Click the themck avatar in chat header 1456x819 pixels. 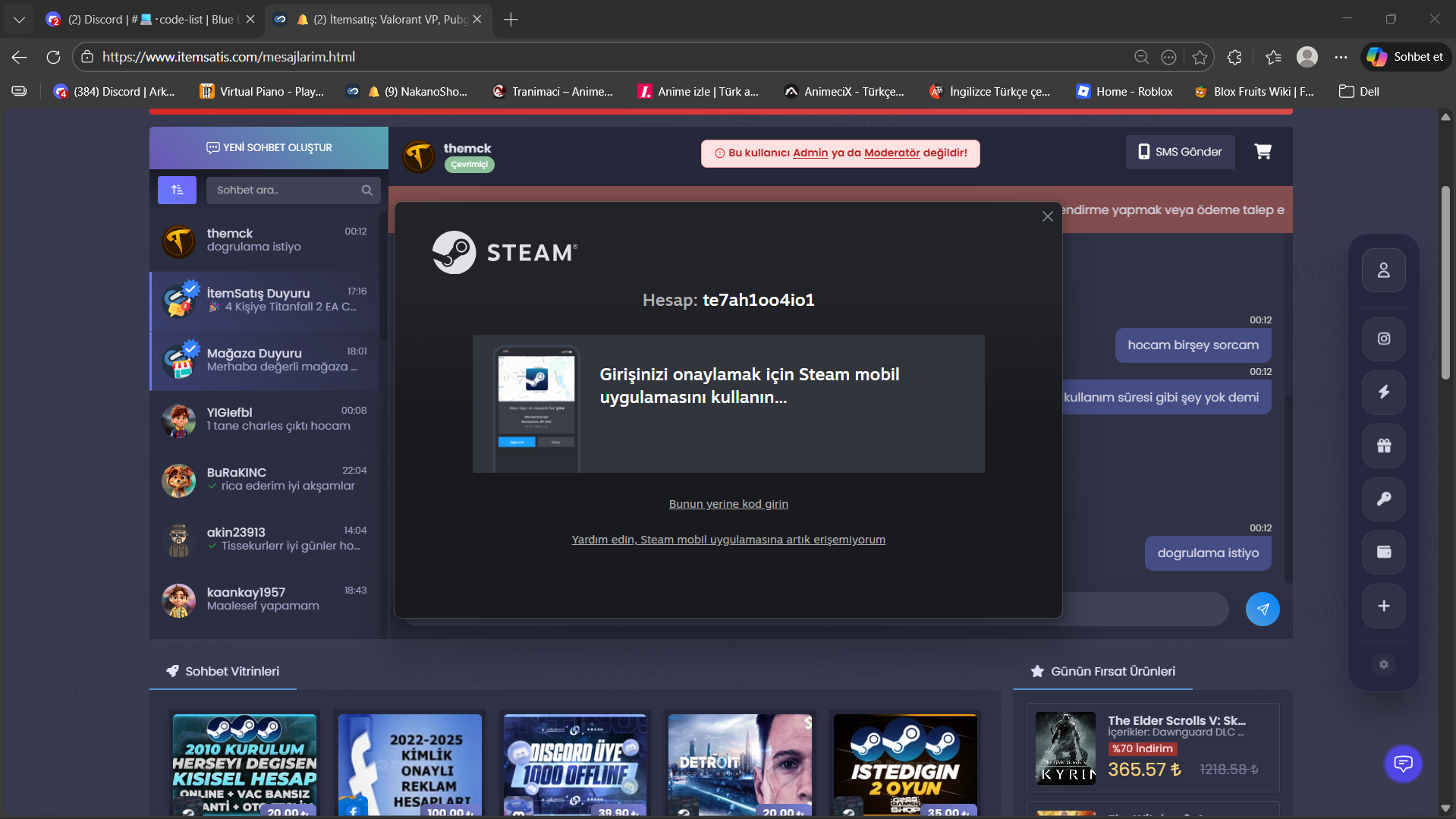click(x=418, y=156)
